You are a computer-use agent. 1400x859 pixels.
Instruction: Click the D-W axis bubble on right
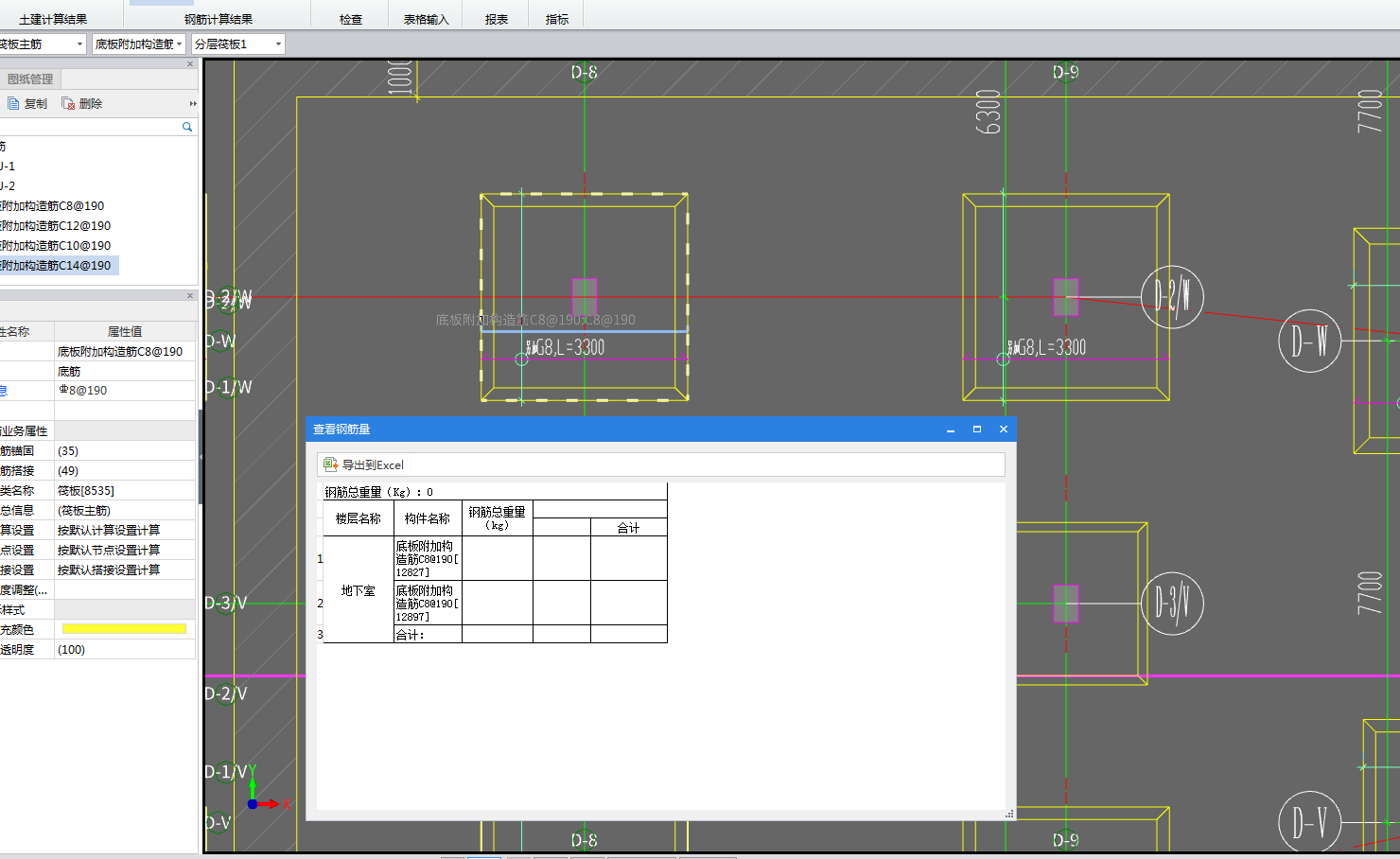1310,341
